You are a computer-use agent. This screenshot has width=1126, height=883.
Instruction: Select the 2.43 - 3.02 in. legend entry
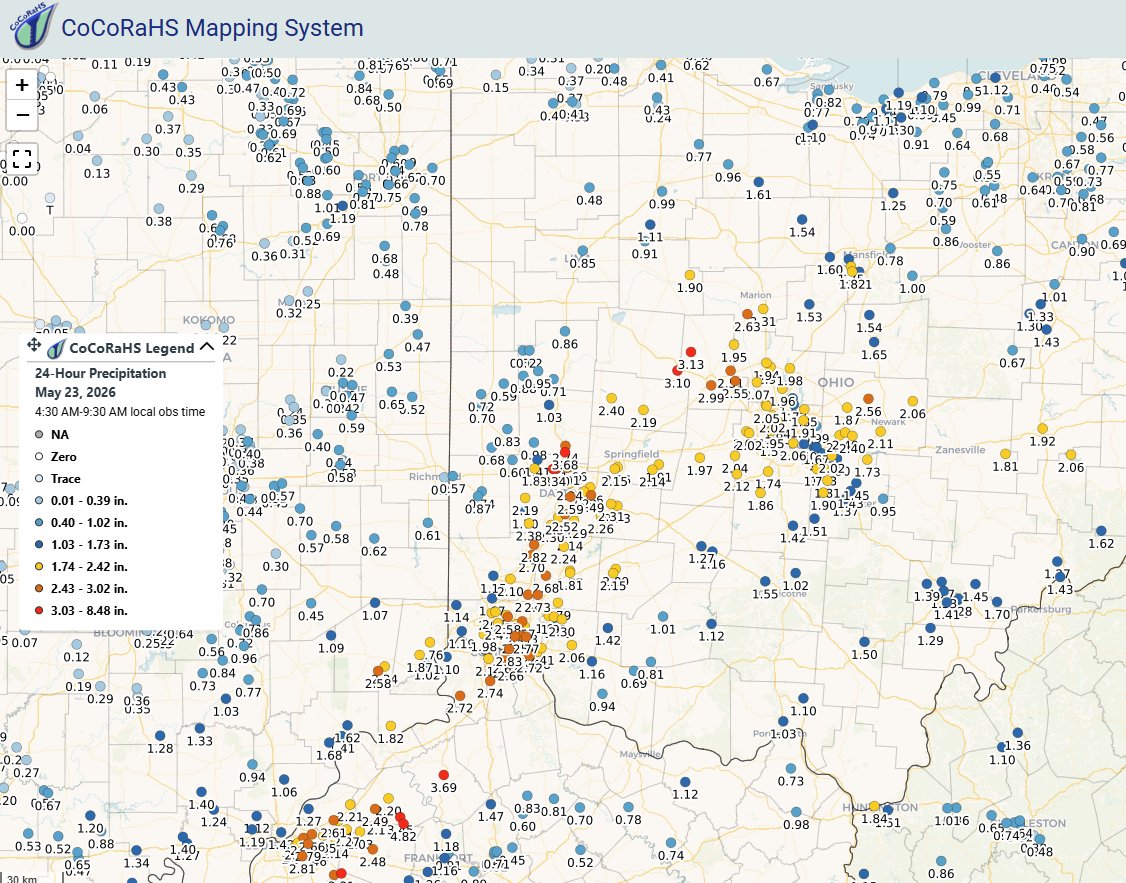click(x=81, y=589)
